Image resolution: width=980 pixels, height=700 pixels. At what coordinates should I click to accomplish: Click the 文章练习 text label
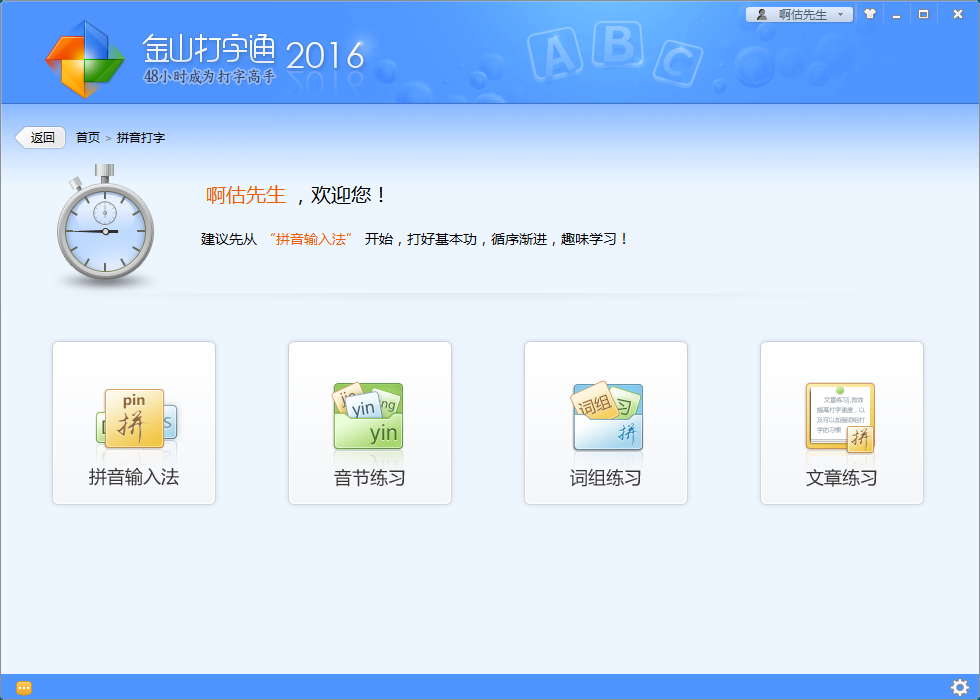(841, 478)
